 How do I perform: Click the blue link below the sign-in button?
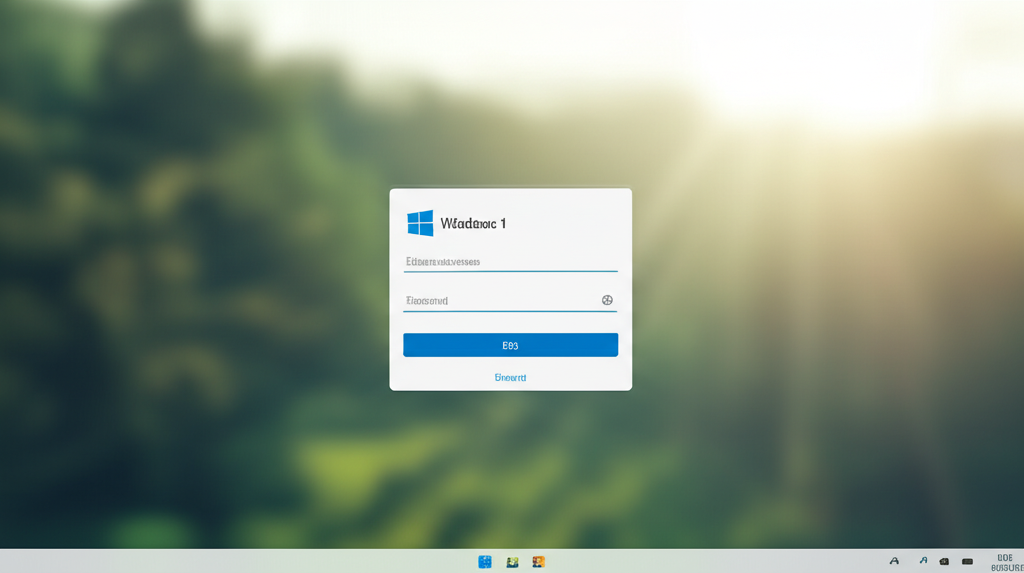click(x=510, y=378)
